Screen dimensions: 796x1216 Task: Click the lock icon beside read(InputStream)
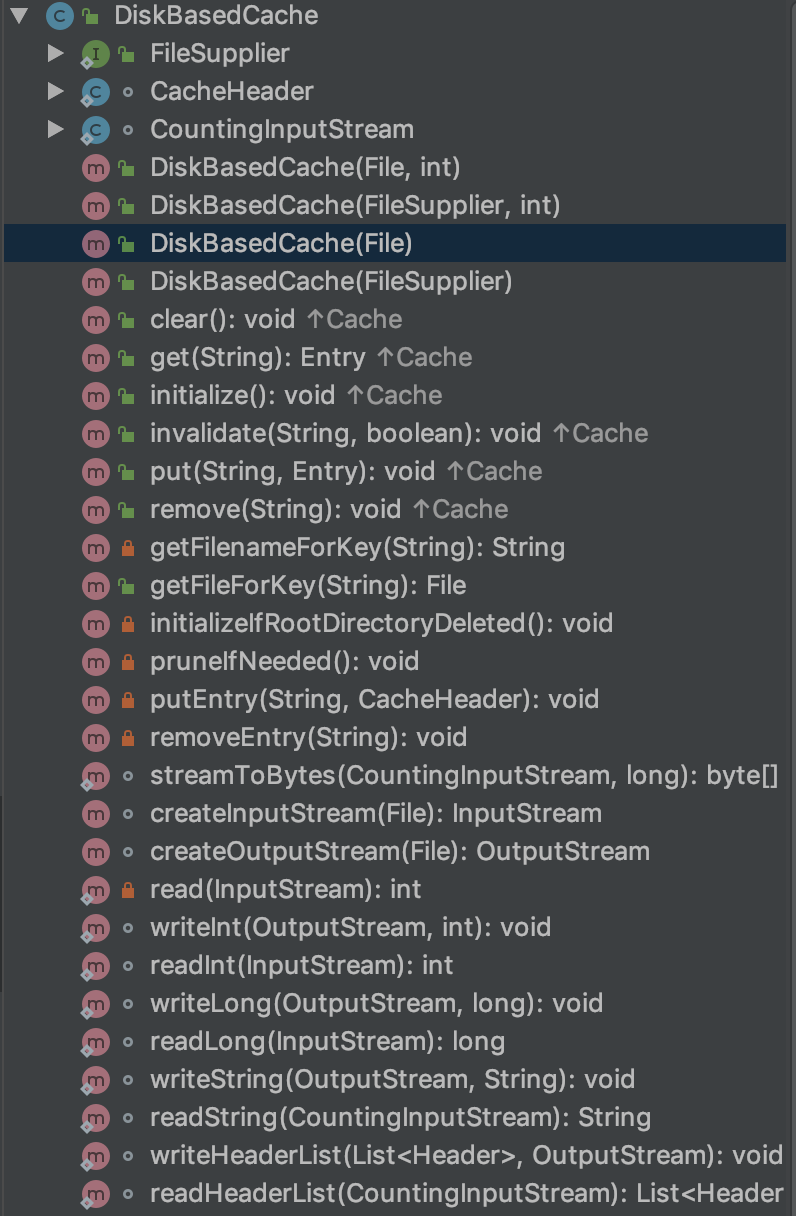point(127,890)
